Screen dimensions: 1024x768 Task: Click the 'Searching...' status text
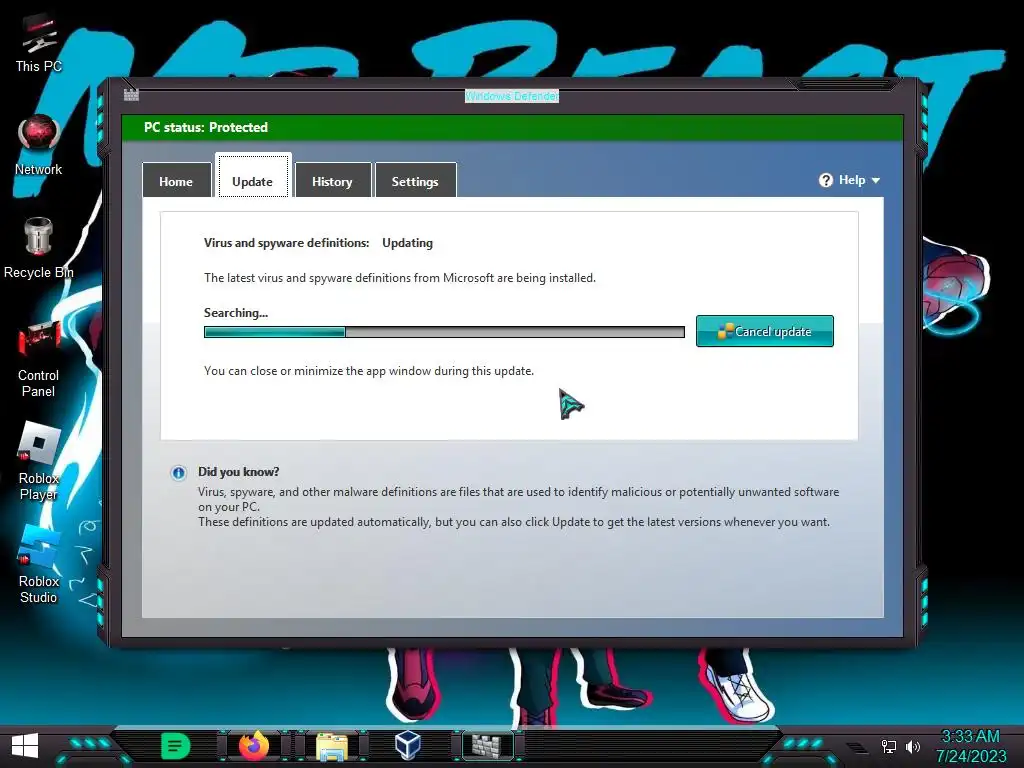(x=236, y=313)
